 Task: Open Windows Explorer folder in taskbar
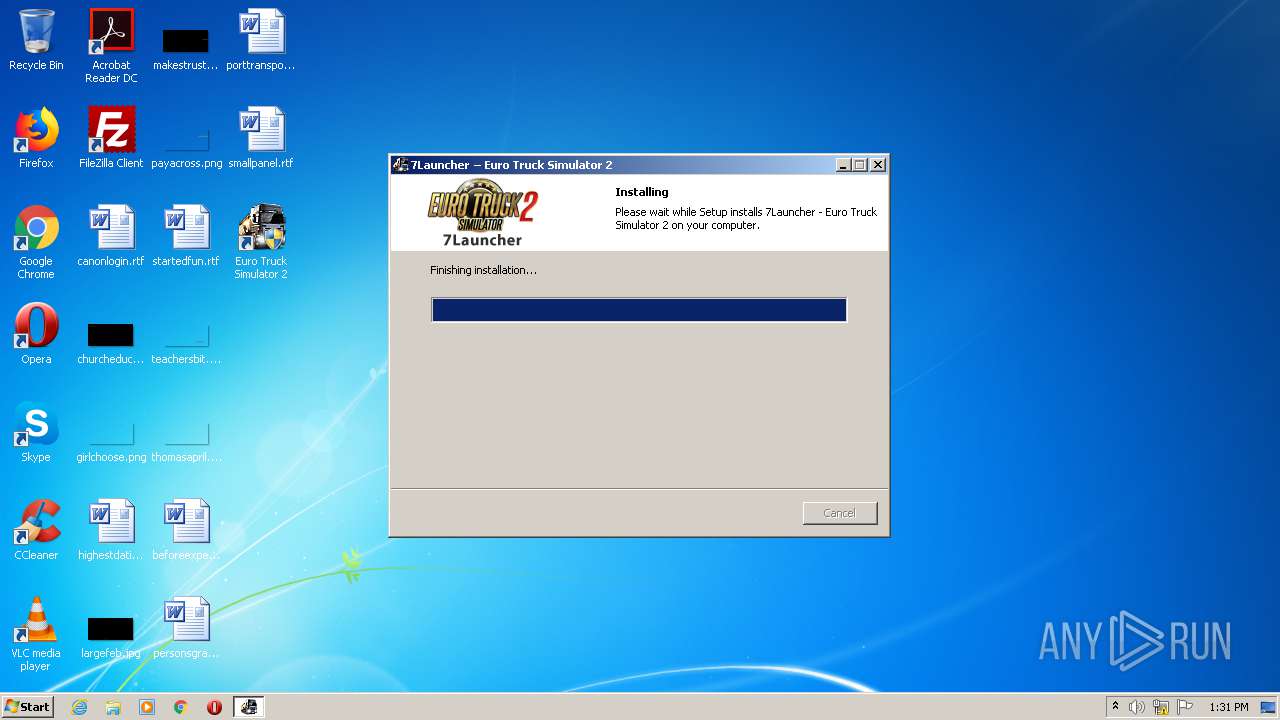(113, 707)
